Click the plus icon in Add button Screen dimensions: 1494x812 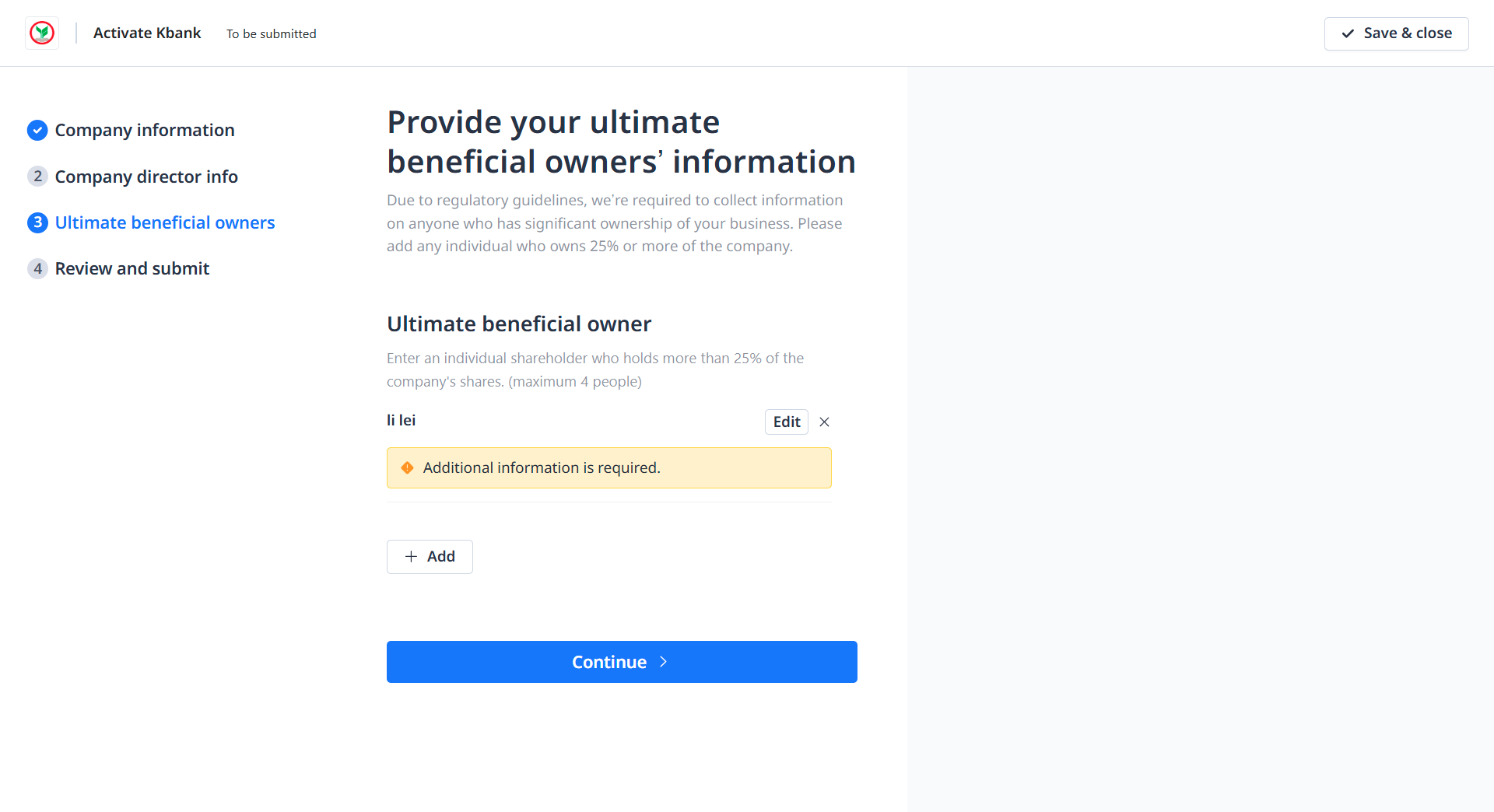pos(411,556)
